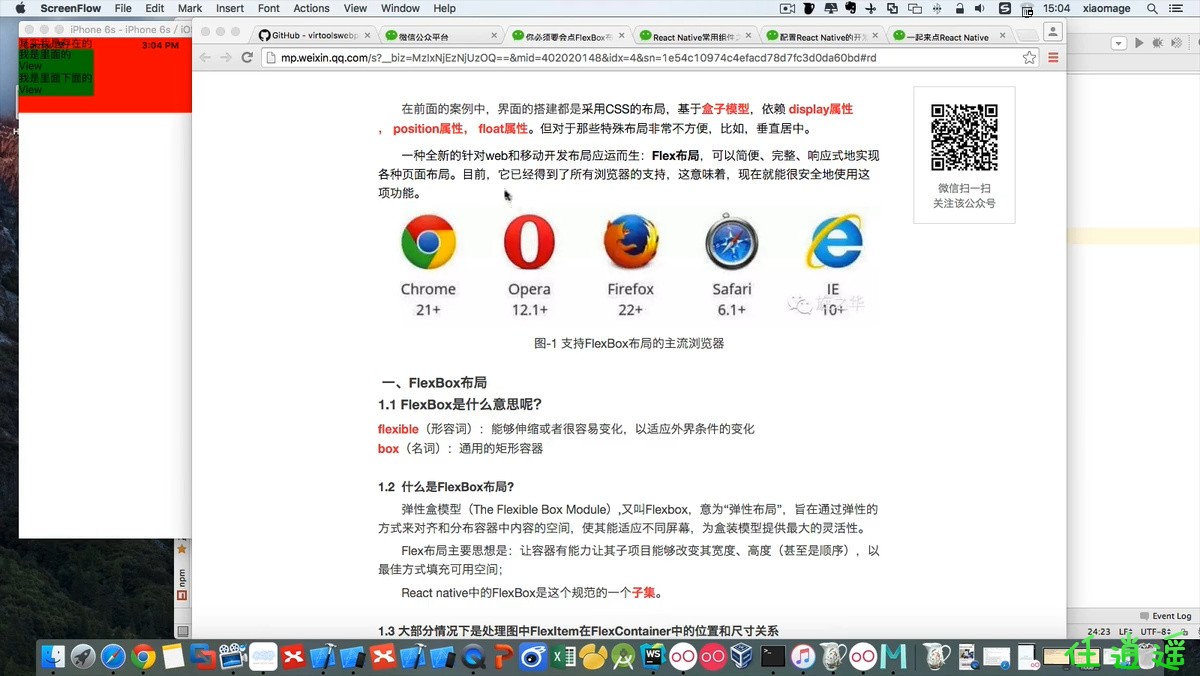Open the Edit menu

155,8
